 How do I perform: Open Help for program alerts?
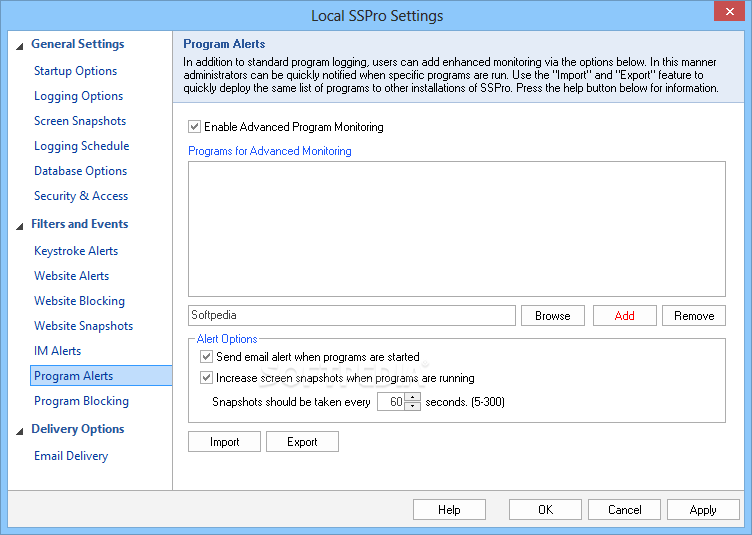[449, 510]
